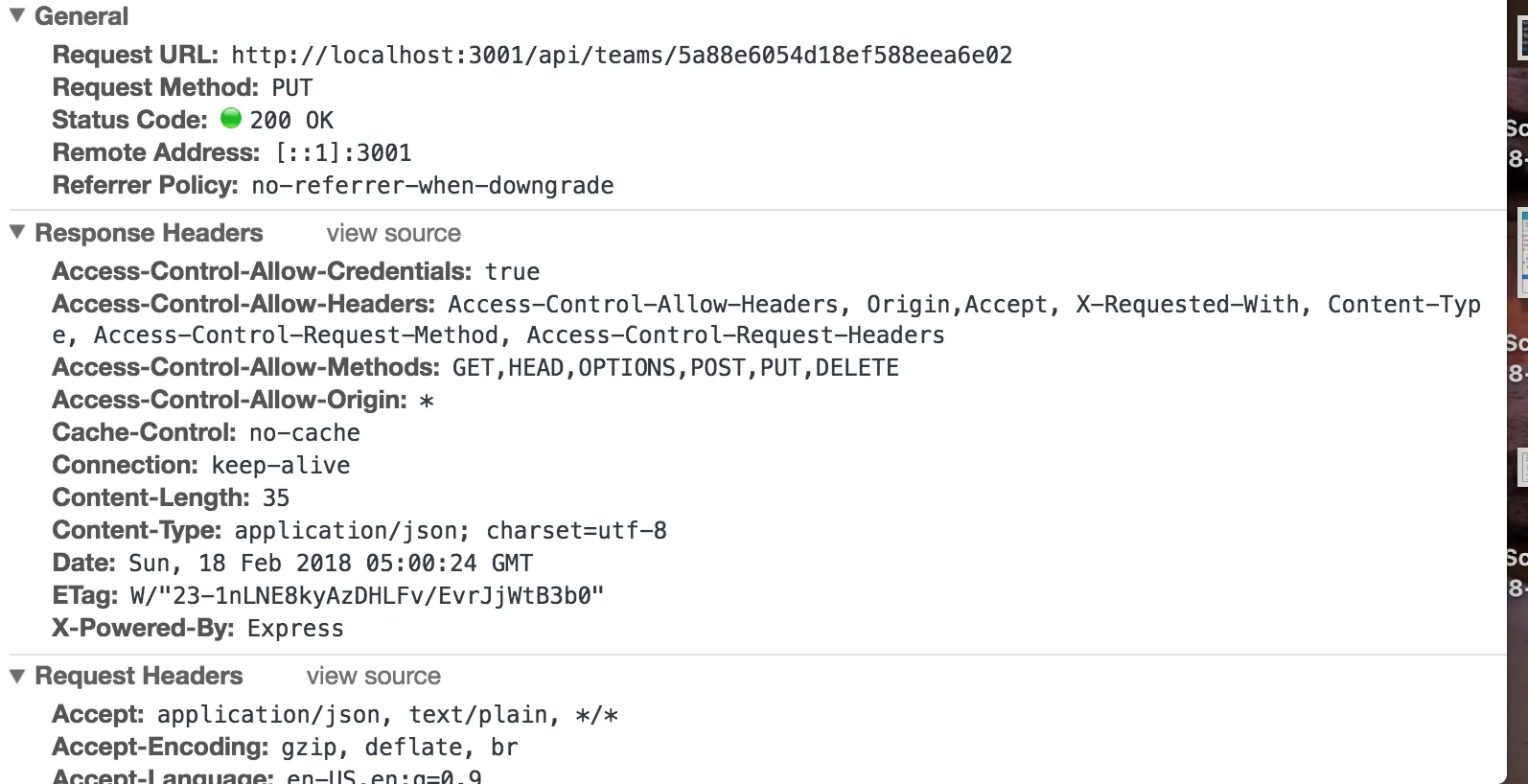Click the Remote Address value
1528x784 pixels.
coord(343,152)
